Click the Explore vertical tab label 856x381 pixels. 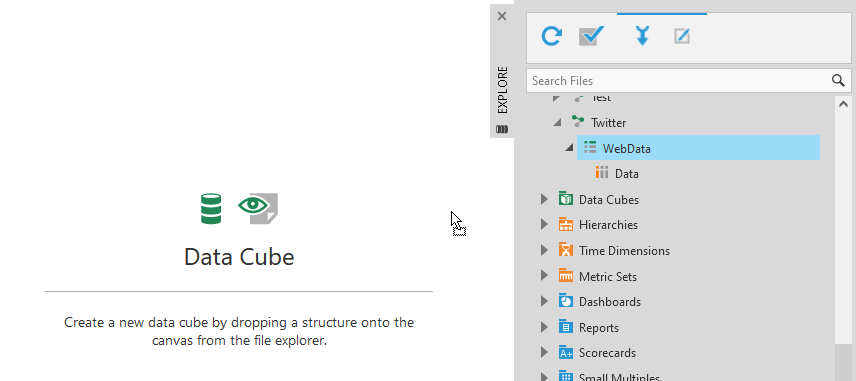point(503,90)
